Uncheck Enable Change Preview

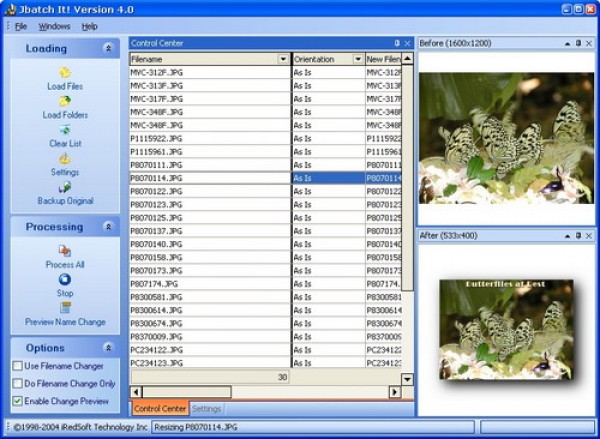18,401
